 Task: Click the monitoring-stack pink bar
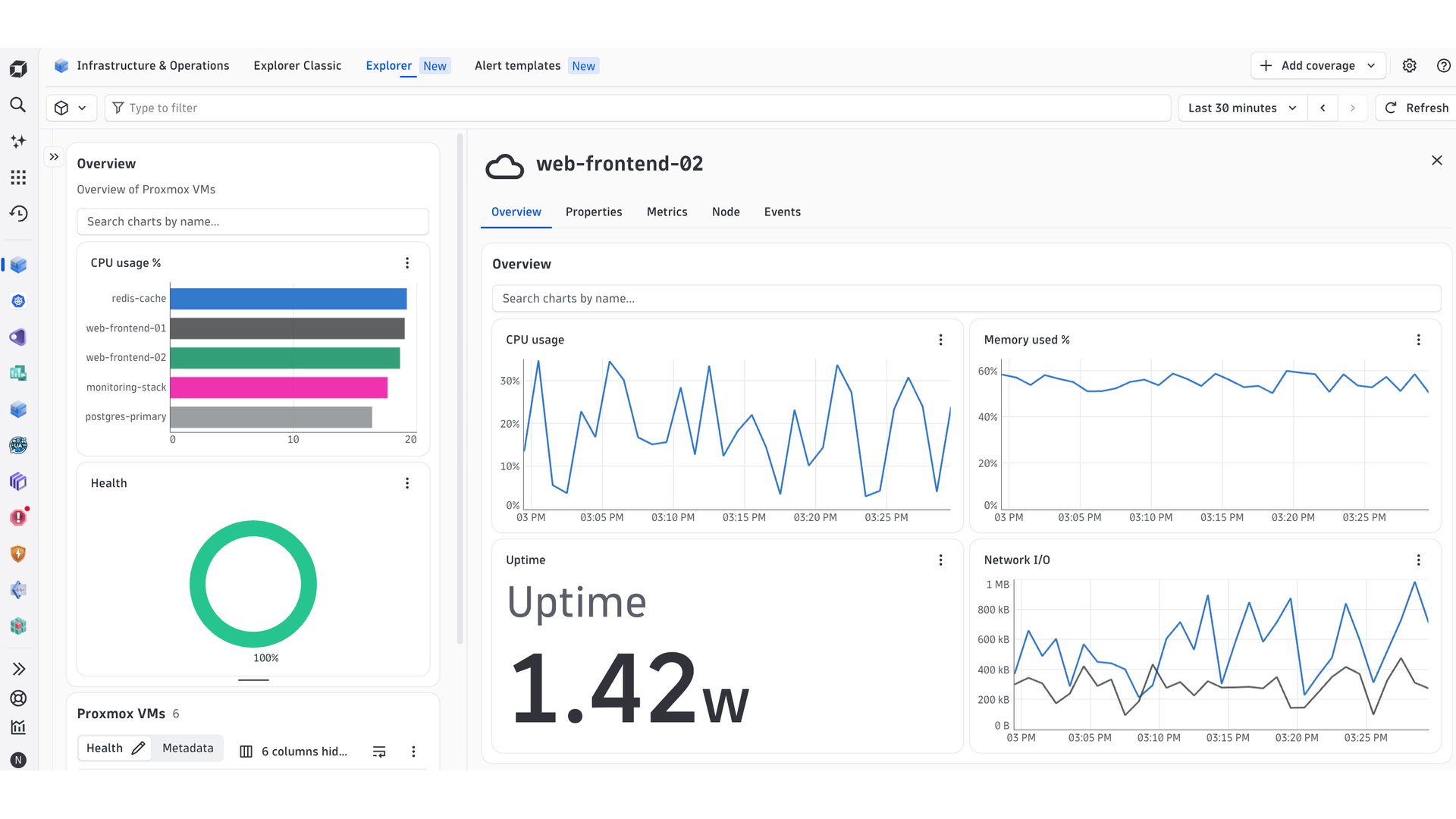tap(279, 388)
